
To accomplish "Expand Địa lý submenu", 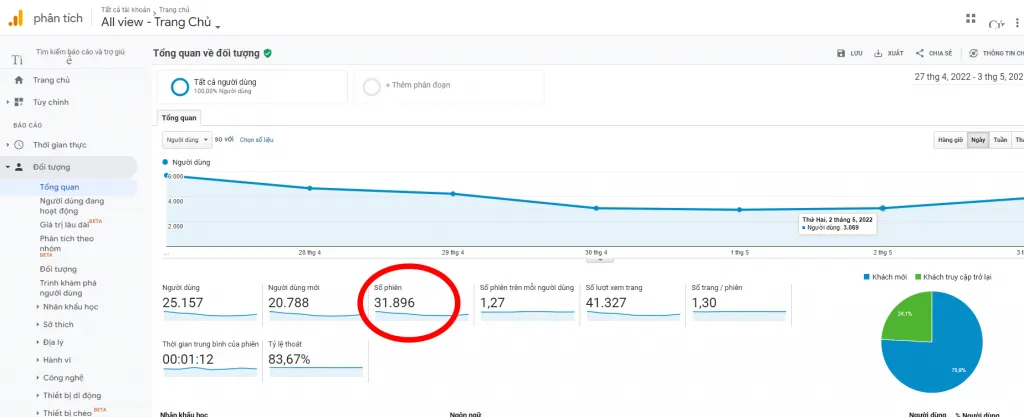I will pos(38,342).
